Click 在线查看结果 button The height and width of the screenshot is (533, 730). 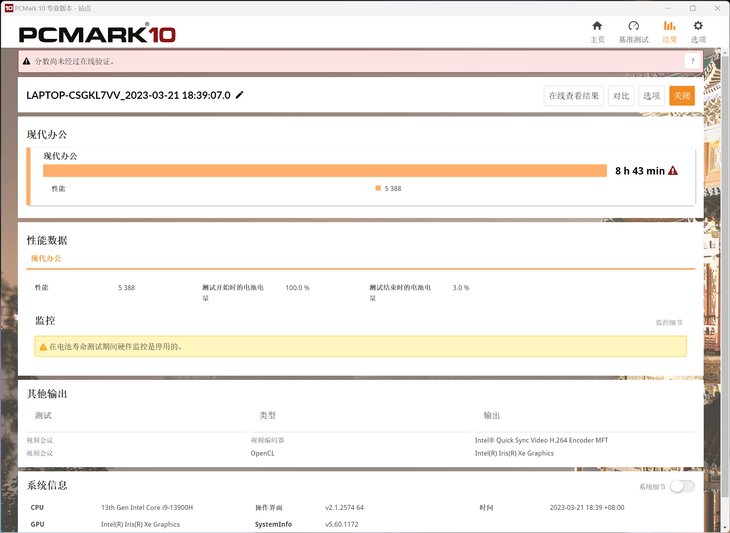[574, 96]
